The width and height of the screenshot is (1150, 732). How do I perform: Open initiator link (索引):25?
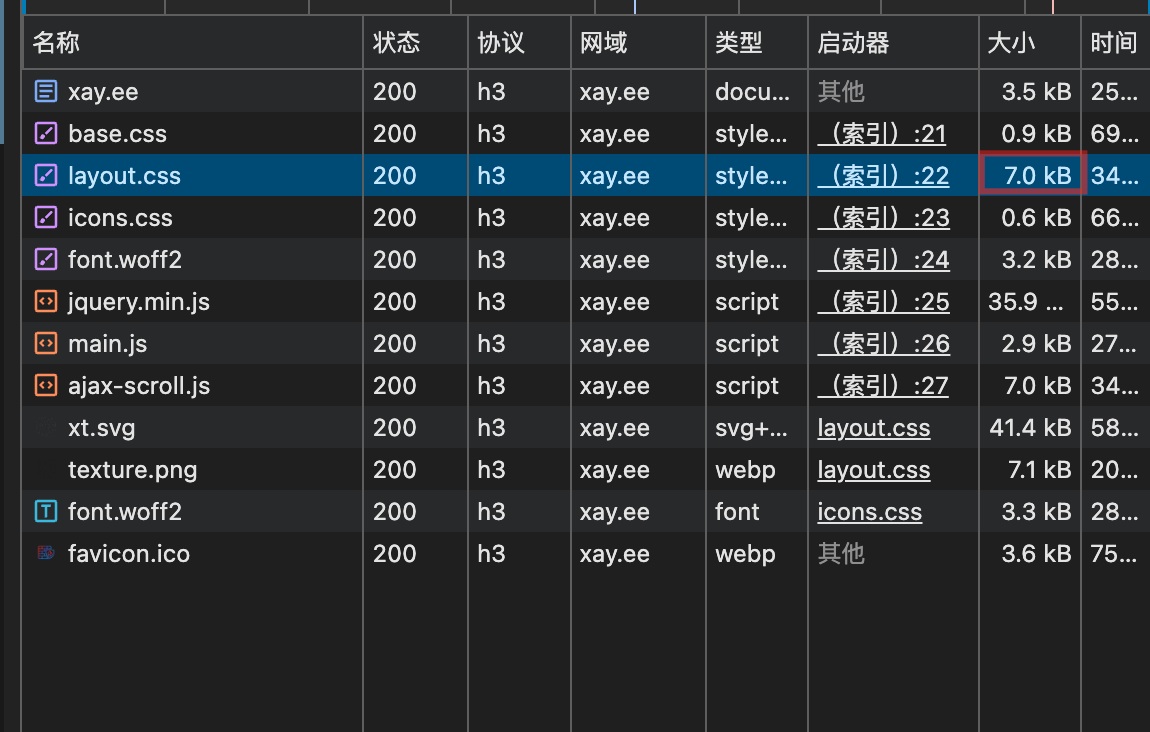pyautogui.click(x=884, y=301)
